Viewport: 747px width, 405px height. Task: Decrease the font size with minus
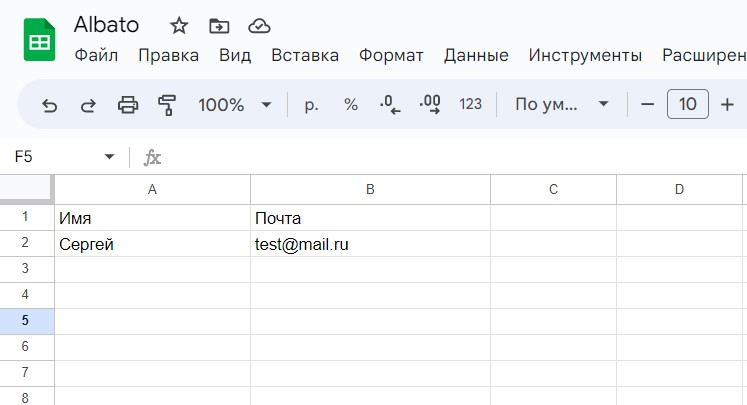coord(647,104)
